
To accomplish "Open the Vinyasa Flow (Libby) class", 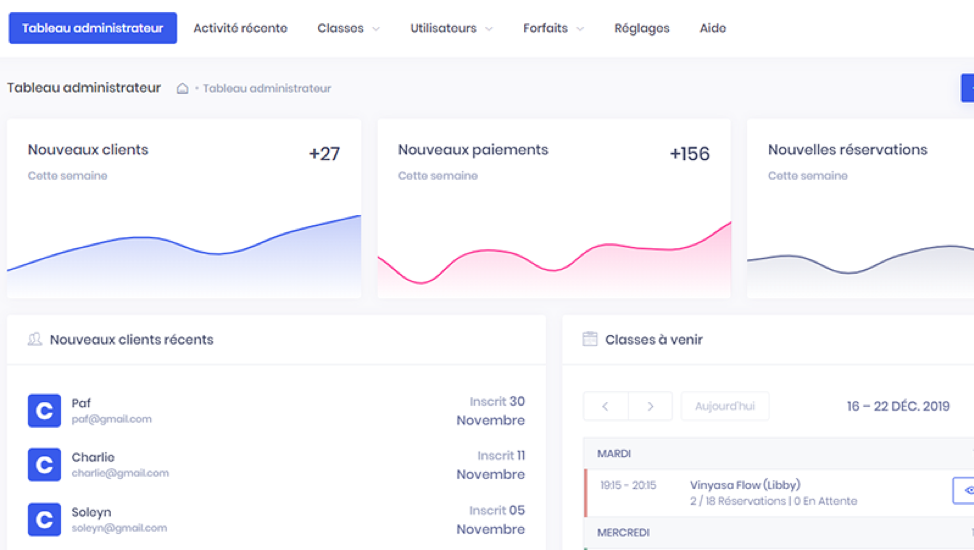I will 745,485.
